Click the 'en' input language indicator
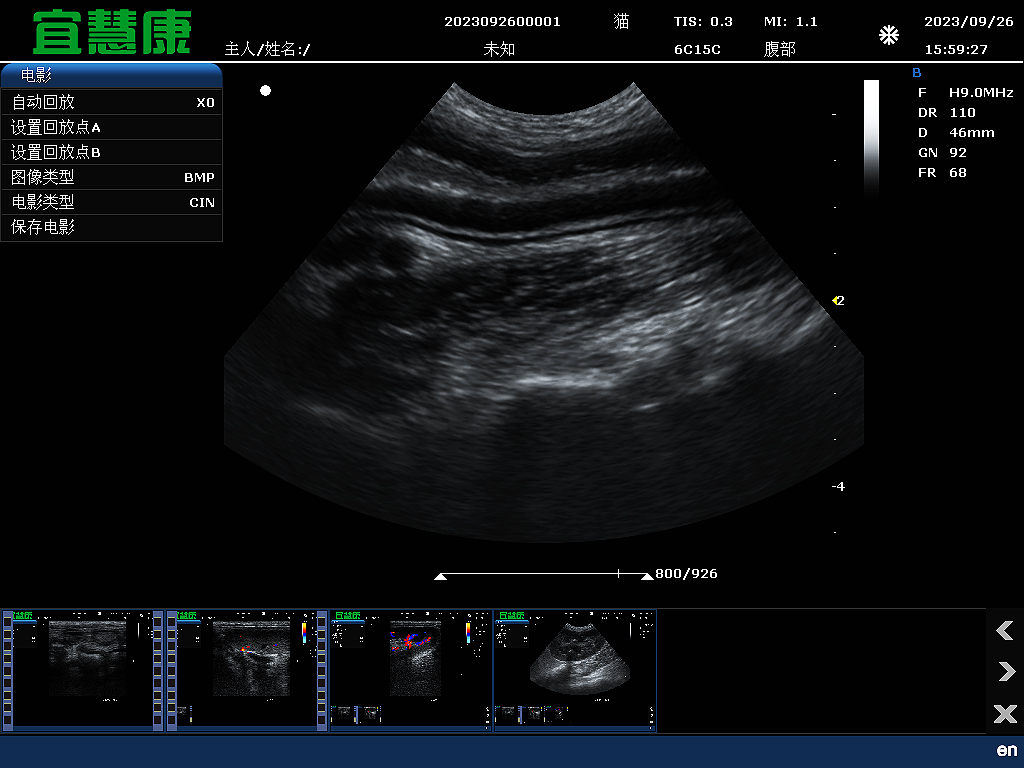The image size is (1024, 768). click(1006, 750)
